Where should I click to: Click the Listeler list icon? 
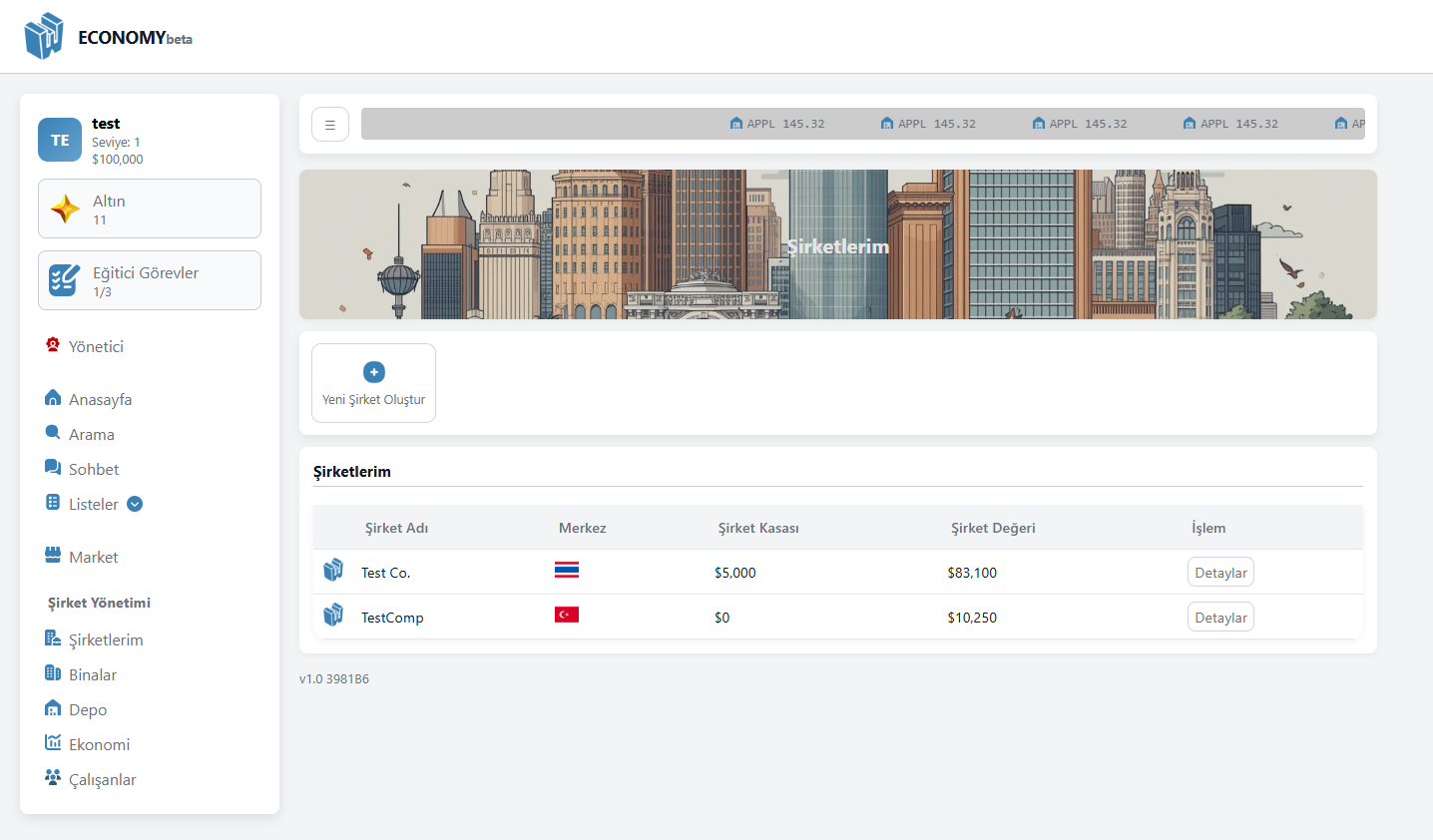(x=53, y=503)
